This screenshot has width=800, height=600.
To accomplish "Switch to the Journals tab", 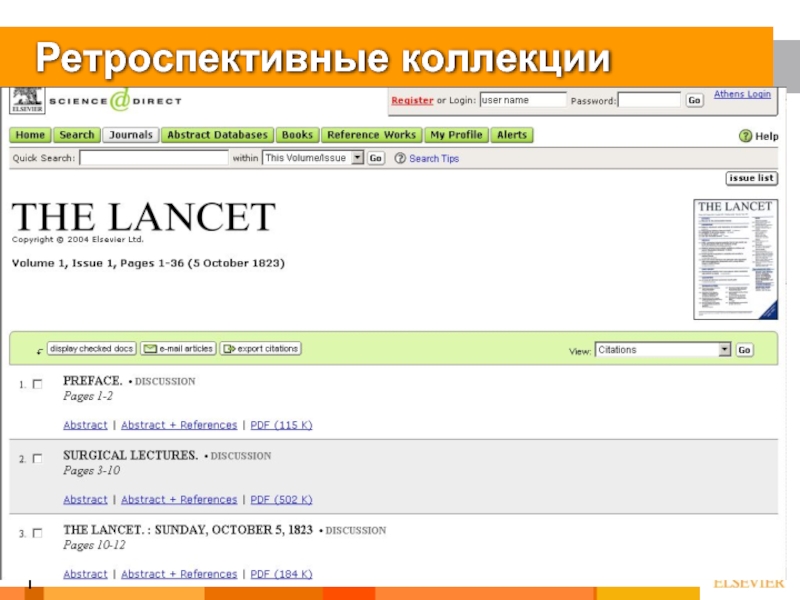I will click(131, 135).
